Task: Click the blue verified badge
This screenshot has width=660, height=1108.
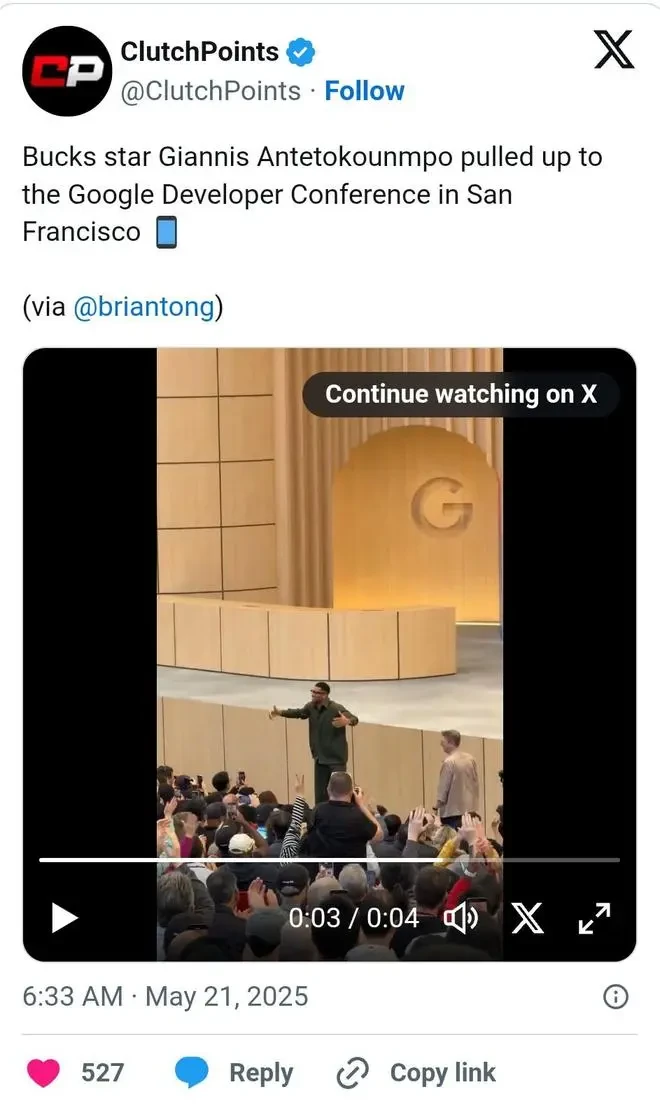Action: 301,52
